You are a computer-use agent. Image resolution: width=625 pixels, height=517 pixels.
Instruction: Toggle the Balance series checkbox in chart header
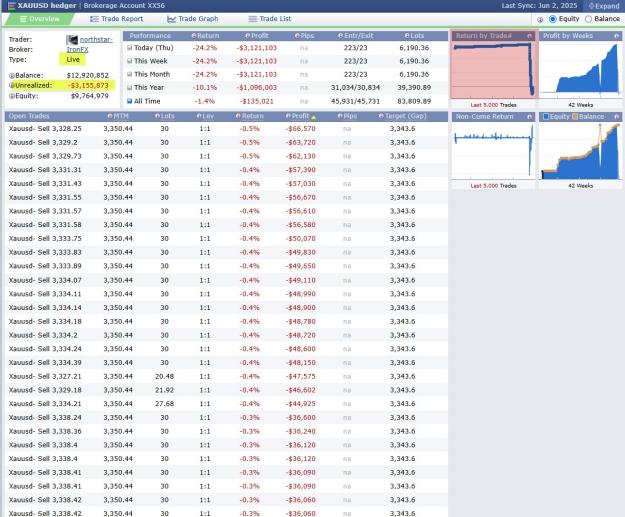click(575, 117)
